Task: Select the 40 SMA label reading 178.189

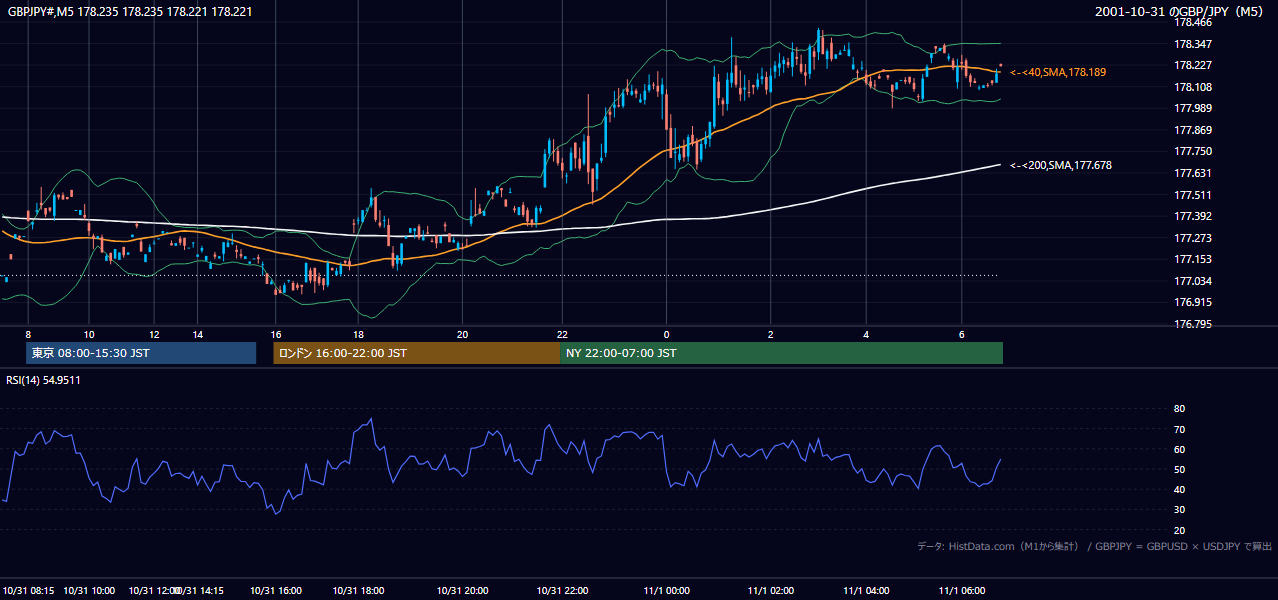Action: pos(1058,72)
